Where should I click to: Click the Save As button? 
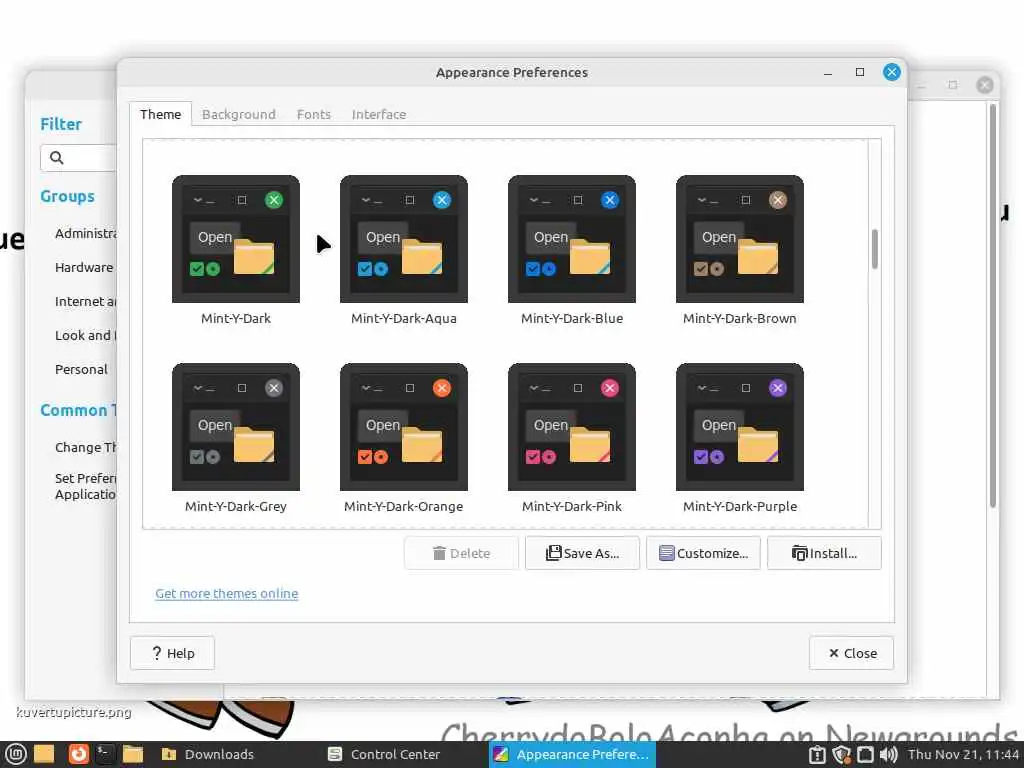582,553
